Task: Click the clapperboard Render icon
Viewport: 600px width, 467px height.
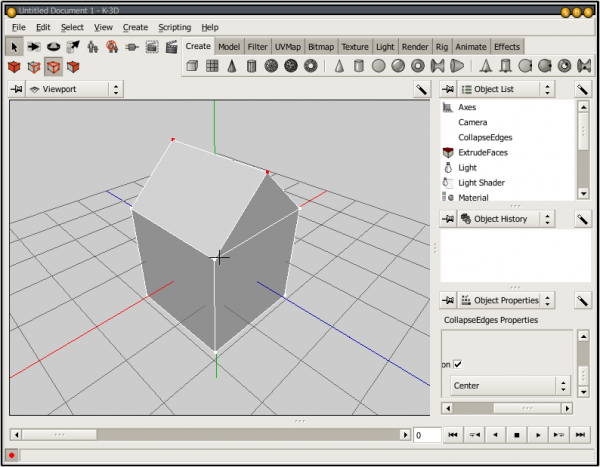Action: pos(171,47)
